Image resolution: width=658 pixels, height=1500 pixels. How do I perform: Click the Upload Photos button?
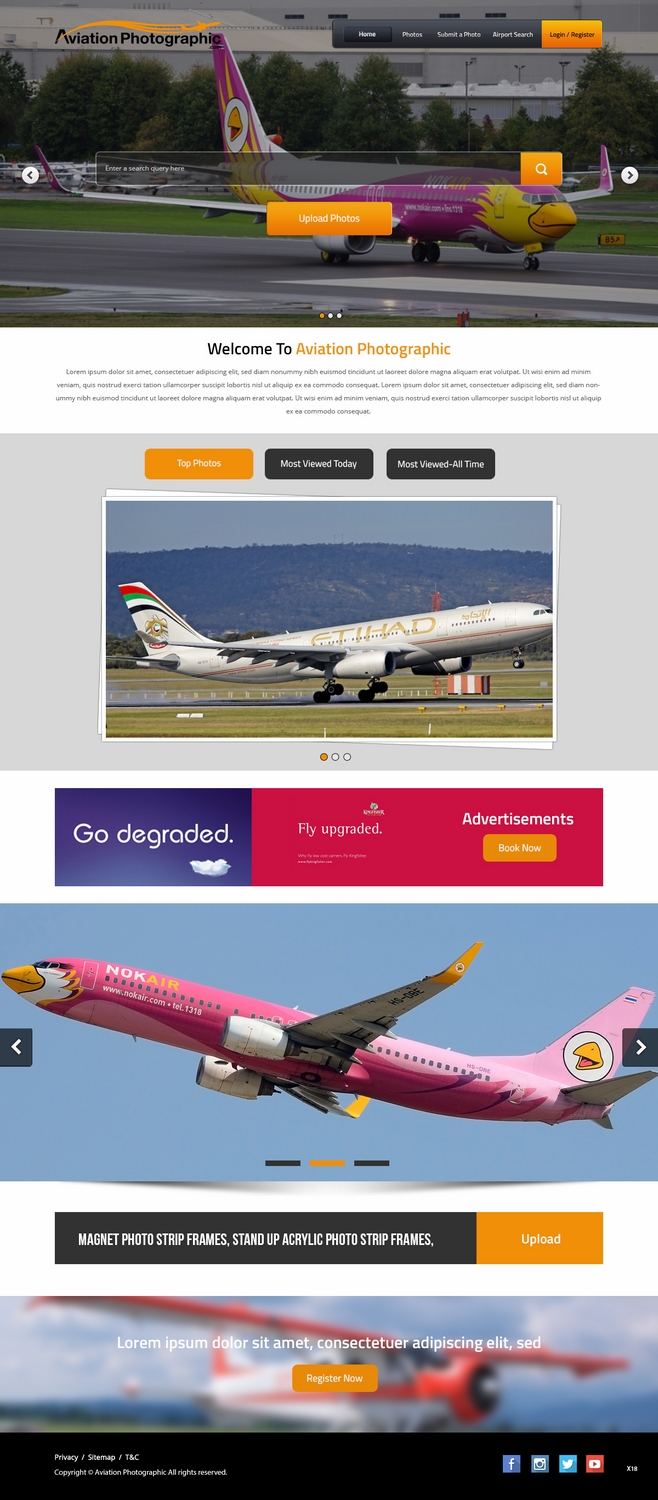(329, 218)
